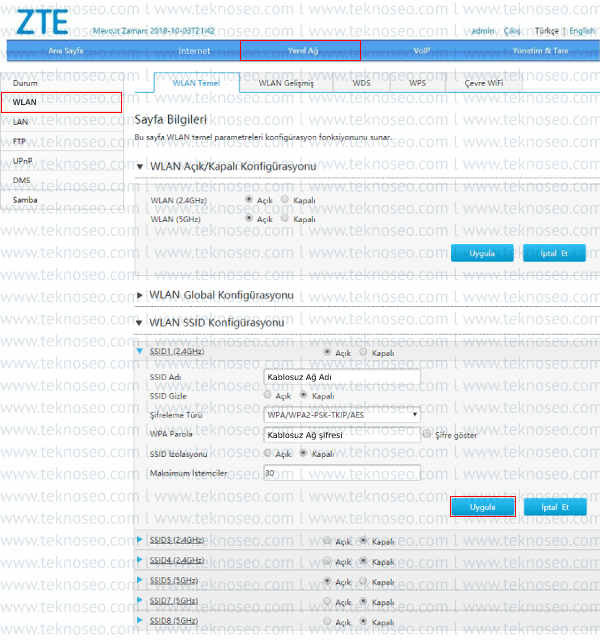Viewport: 600px width, 643px height.
Task: Focus the SSID Adı input field
Action: pyautogui.click(x=342, y=377)
